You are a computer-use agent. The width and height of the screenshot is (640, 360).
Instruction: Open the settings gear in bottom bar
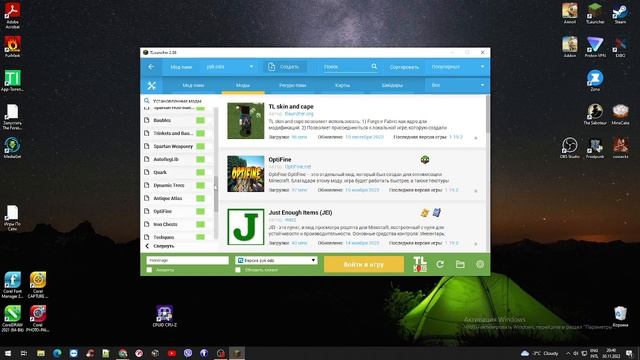pyautogui.click(x=480, y=264)
